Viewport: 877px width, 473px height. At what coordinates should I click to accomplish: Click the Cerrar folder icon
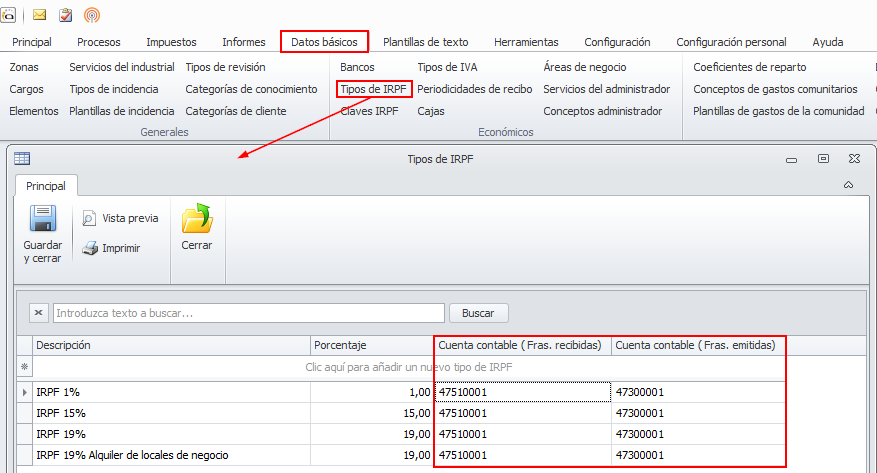197,219
